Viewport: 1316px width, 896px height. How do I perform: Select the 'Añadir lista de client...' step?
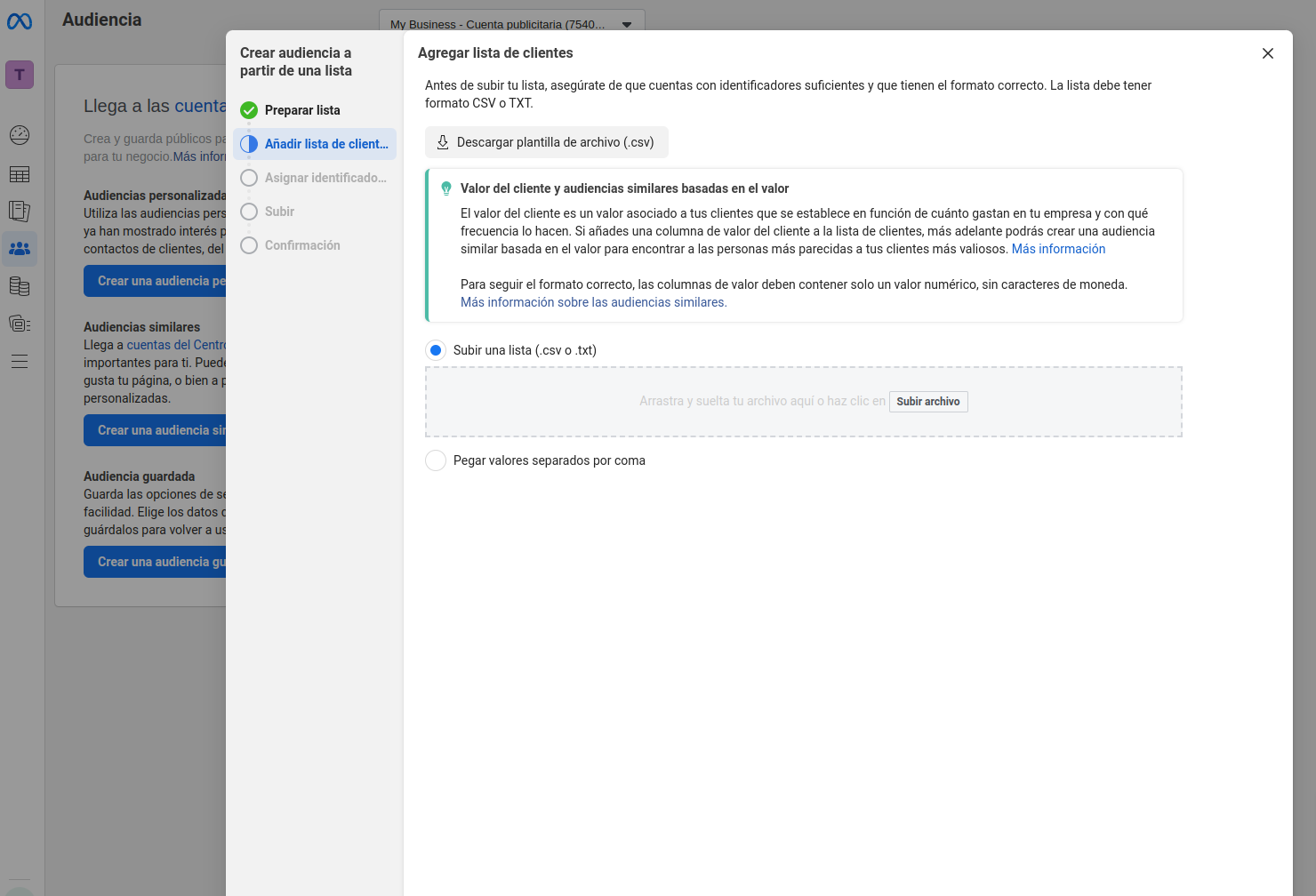[x=315, y=144]
